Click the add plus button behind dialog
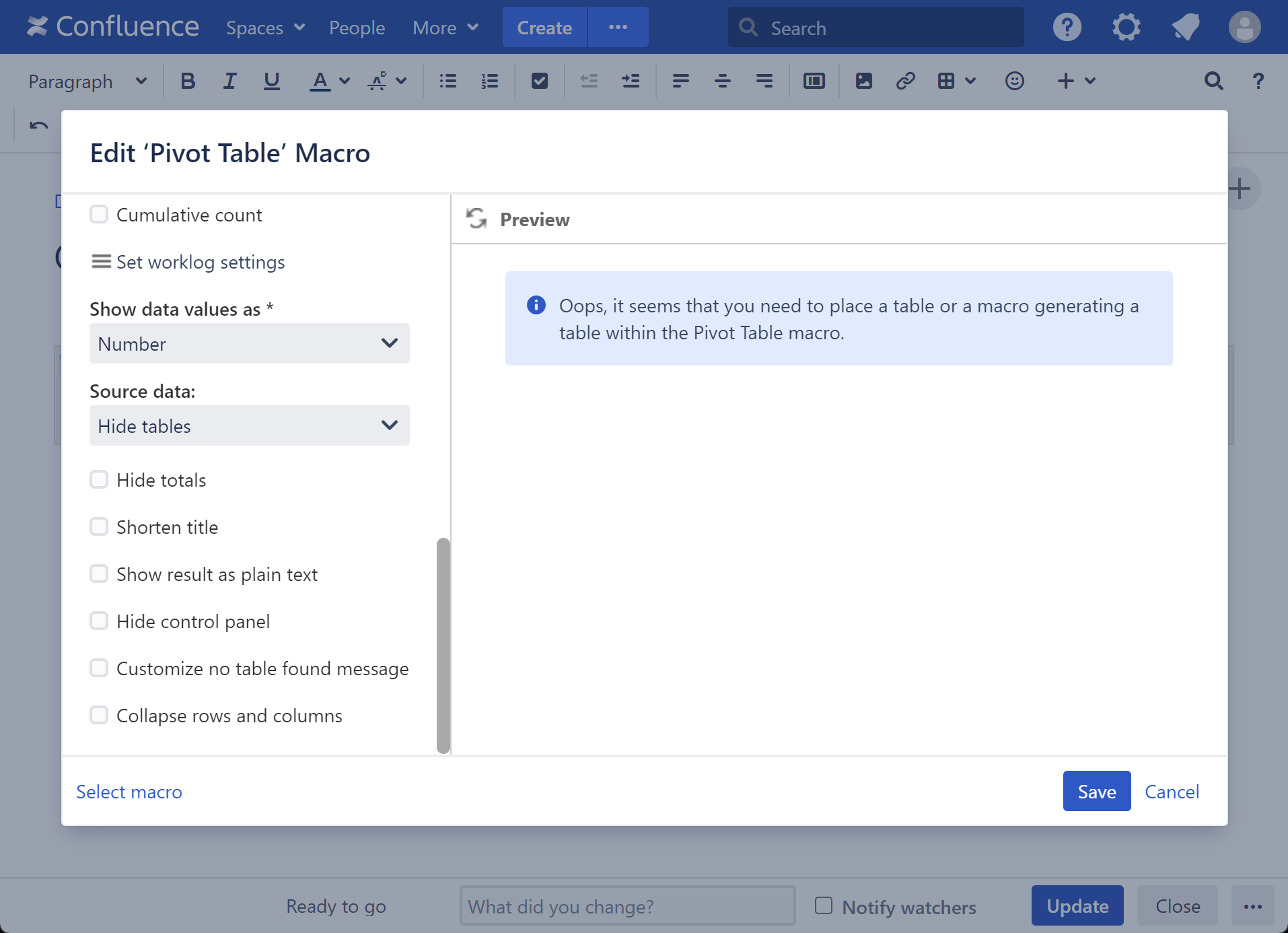This screenshot has width=1288, height=933. pos(1240,188)
